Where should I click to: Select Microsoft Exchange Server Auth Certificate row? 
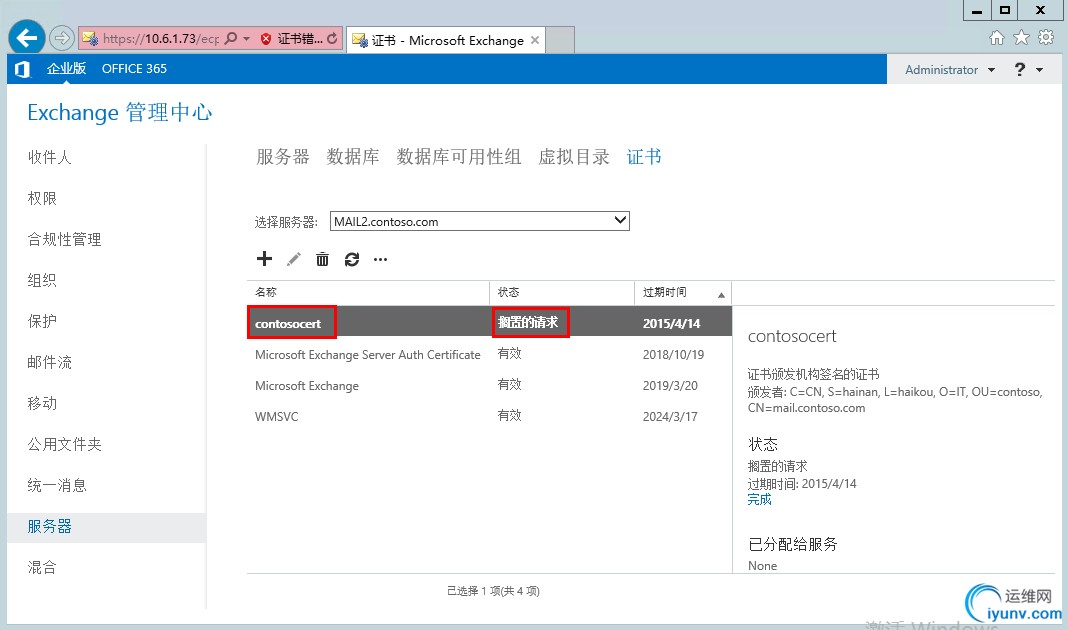489,354
